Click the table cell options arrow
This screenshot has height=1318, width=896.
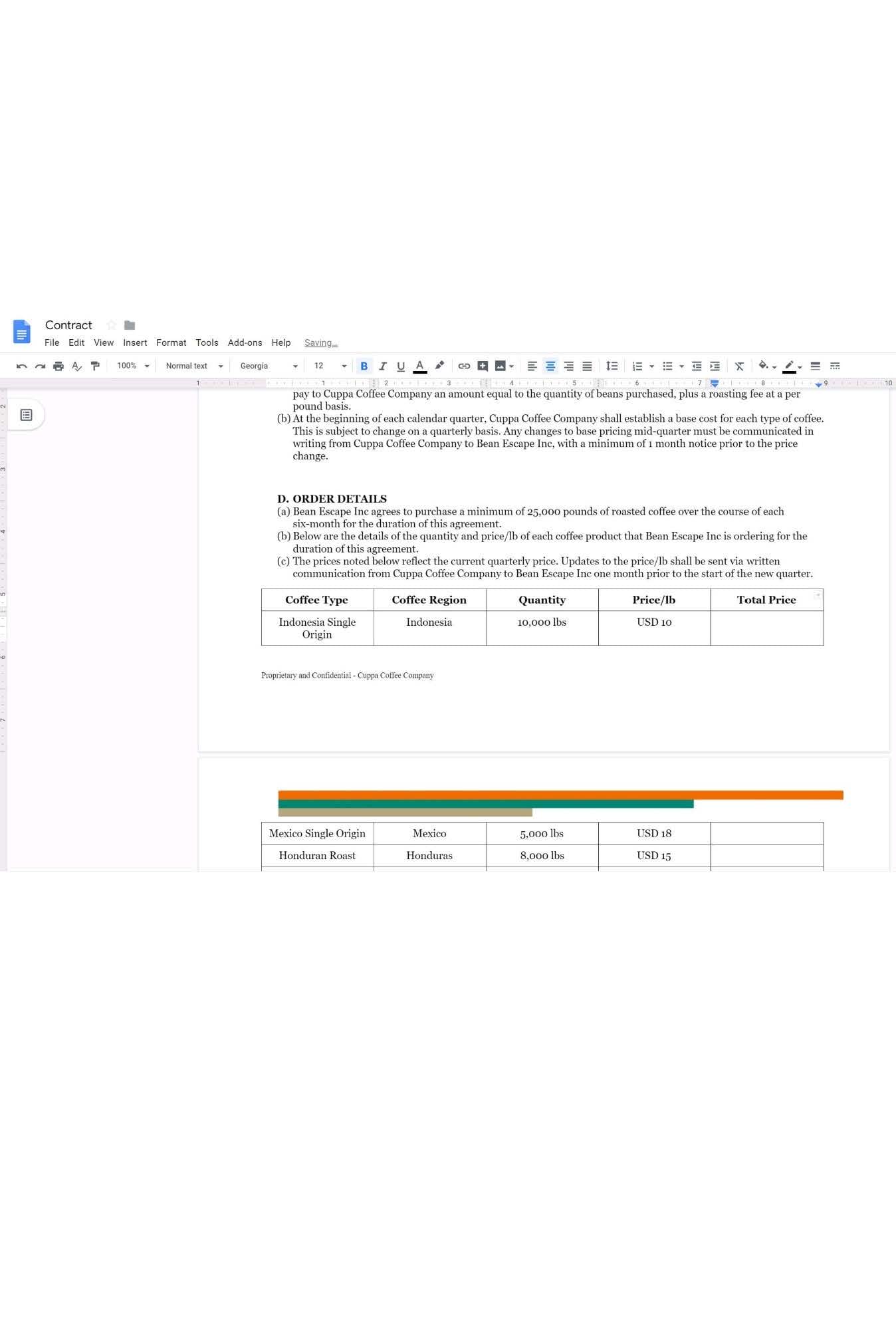coord(818,594)
